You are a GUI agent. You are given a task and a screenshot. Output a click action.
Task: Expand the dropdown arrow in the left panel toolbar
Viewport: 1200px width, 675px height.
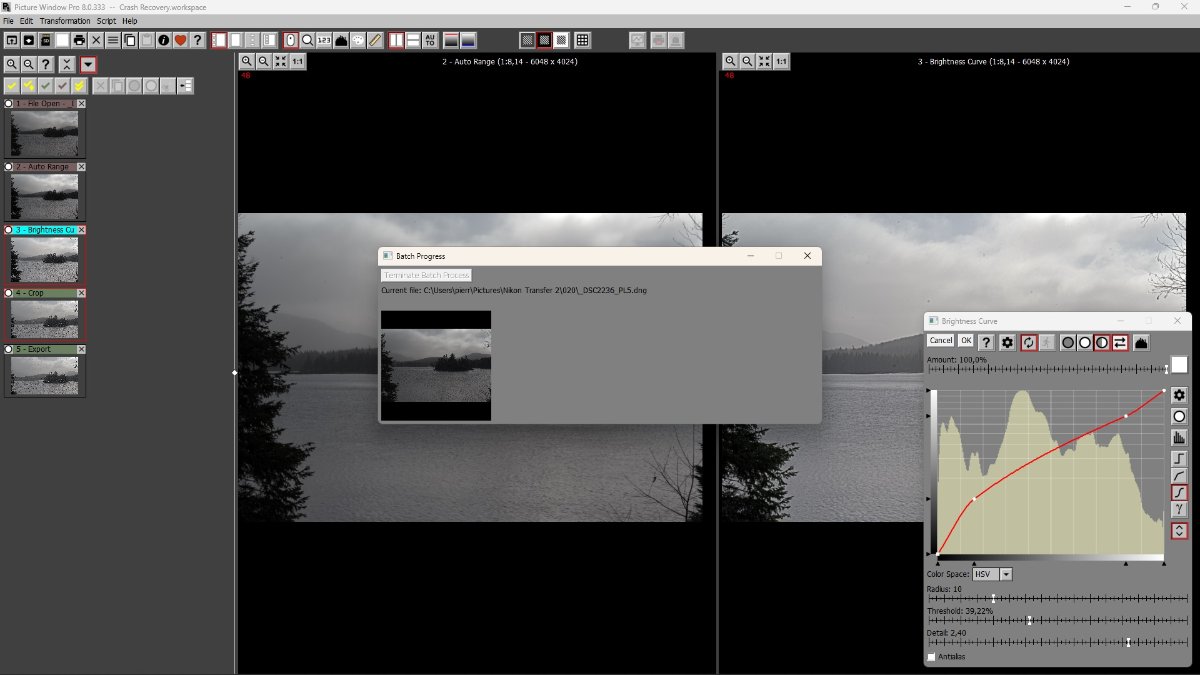point(88,64)
